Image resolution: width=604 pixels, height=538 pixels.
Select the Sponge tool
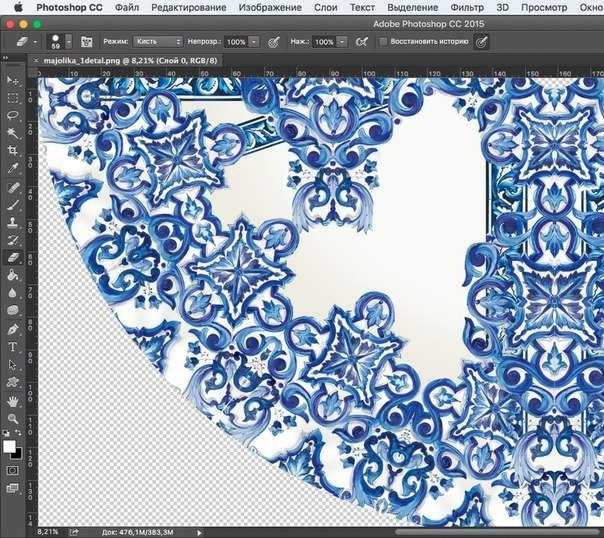click(12, 310)
